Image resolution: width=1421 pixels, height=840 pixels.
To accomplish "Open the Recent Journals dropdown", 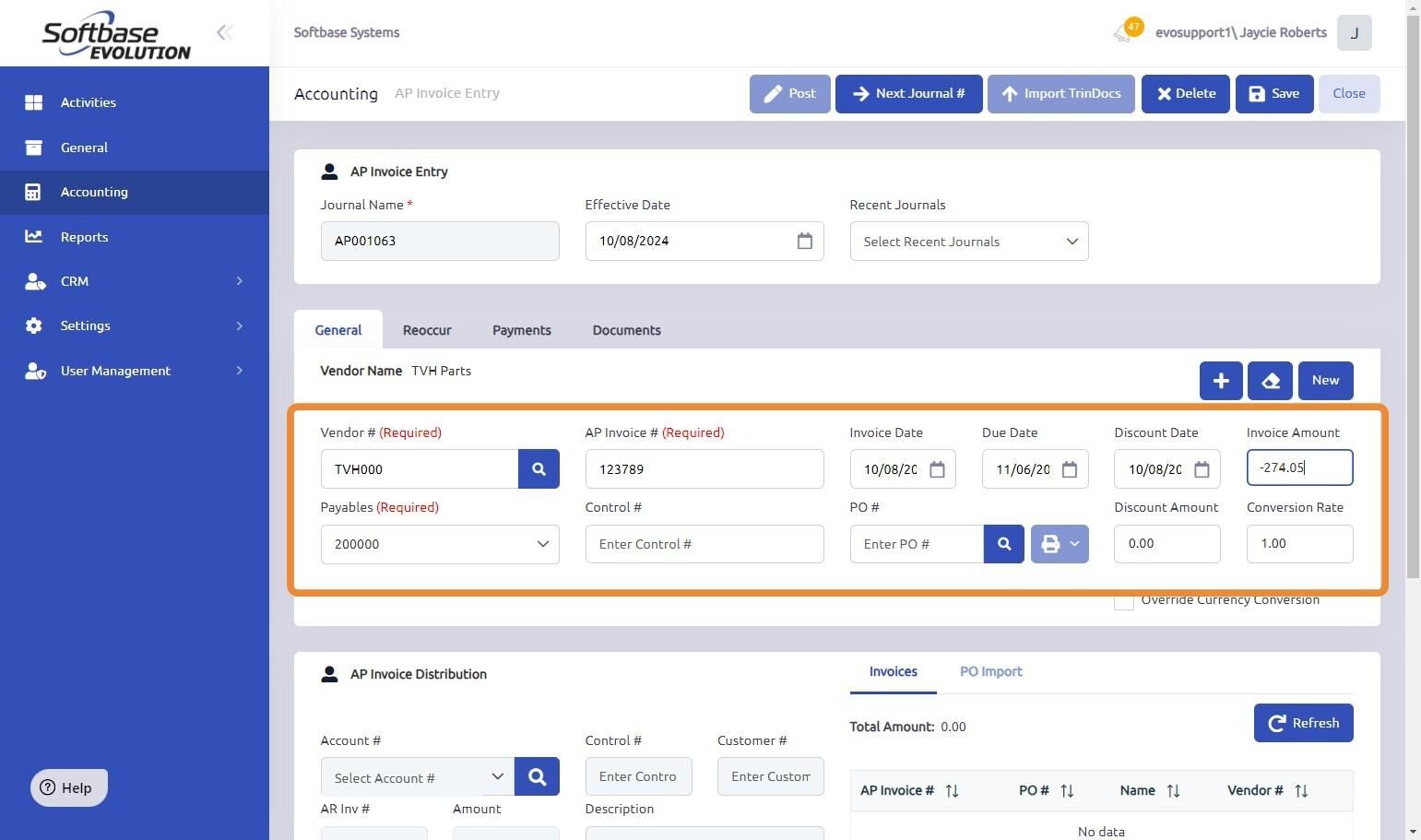I will tap(968, 242).
